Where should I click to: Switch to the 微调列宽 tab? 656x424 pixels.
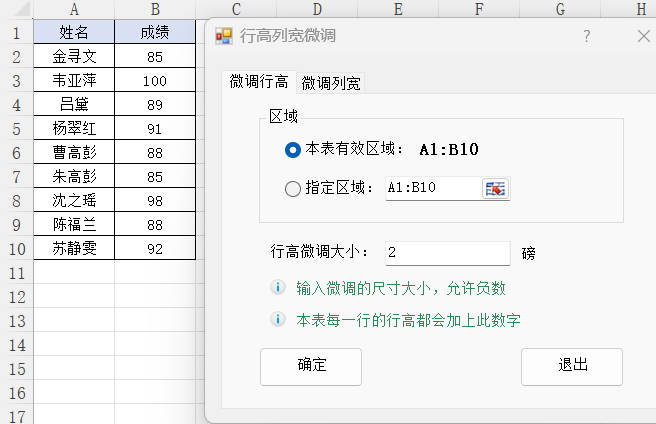tap(332, 83)
